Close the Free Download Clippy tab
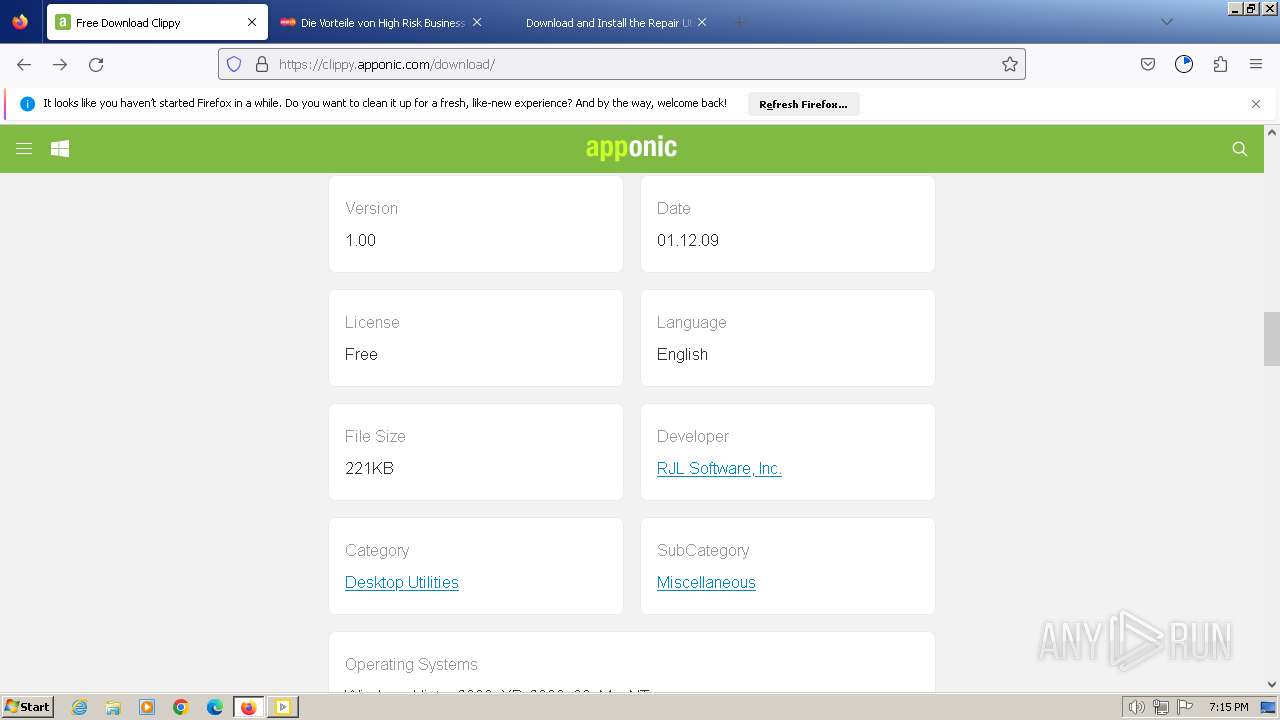The height and width of the screenshot is (720, 1280). [x=252, y=22]
